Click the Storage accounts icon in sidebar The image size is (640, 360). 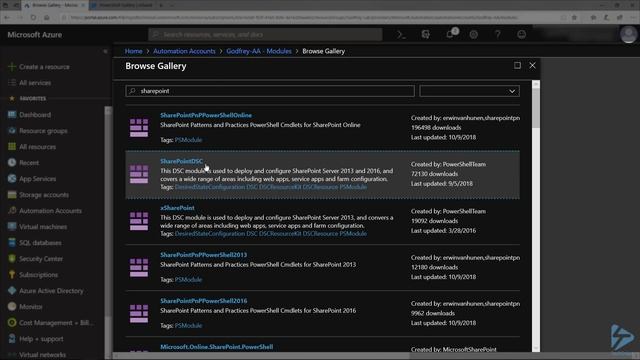(x=12, y=195)
